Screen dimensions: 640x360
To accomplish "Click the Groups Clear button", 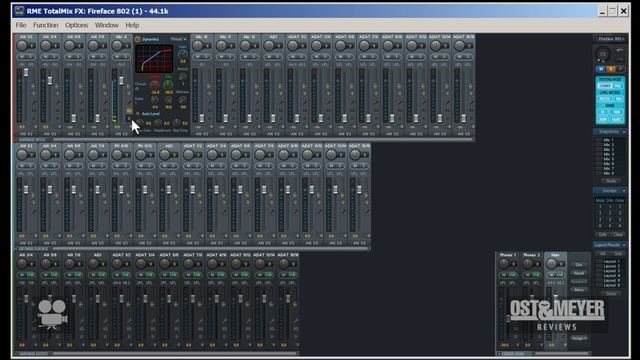I will pyautogui.click(x=618, y=235).
